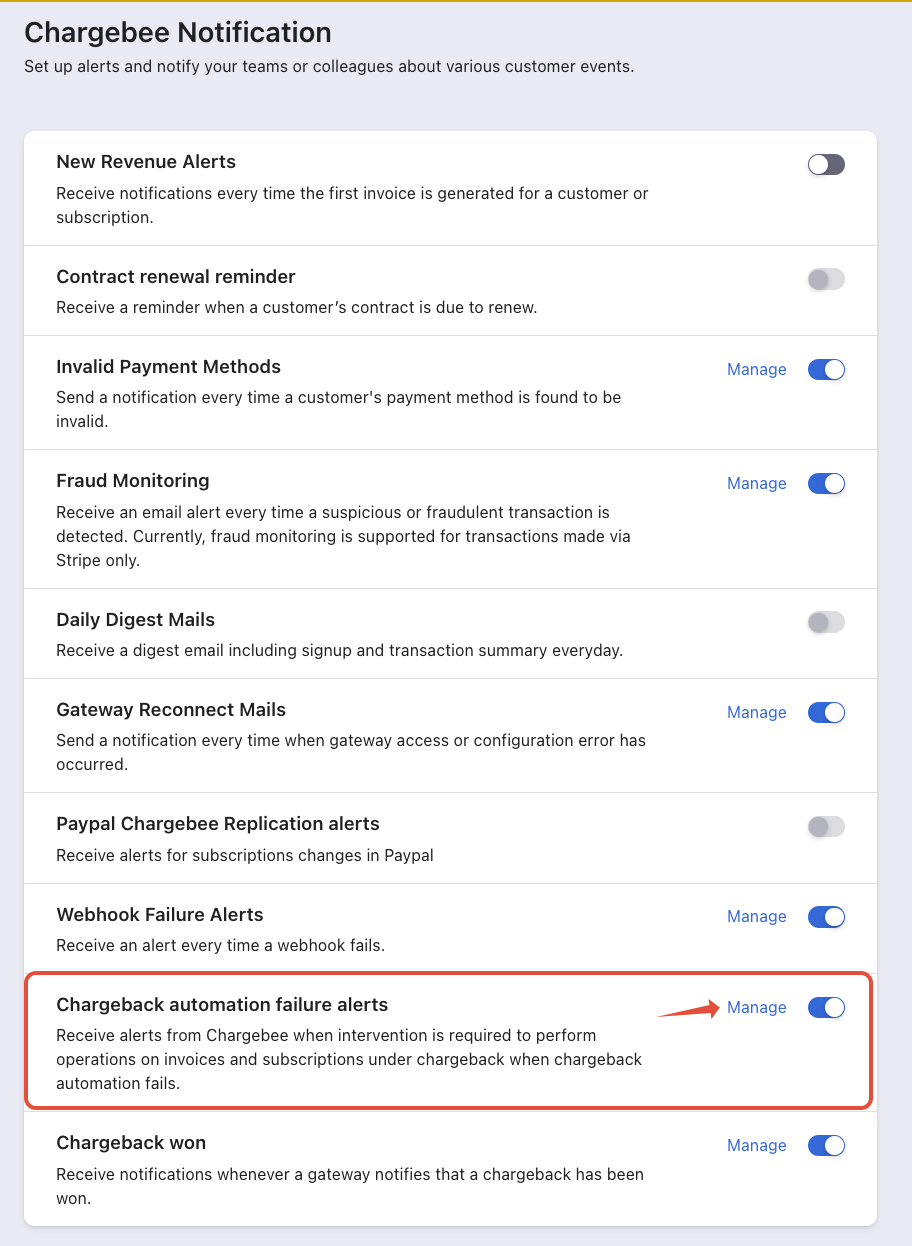This screenshot has width=912, height=1246.
Task: Toggle the Daily Digest Mails switch
Action: (826, 623)
